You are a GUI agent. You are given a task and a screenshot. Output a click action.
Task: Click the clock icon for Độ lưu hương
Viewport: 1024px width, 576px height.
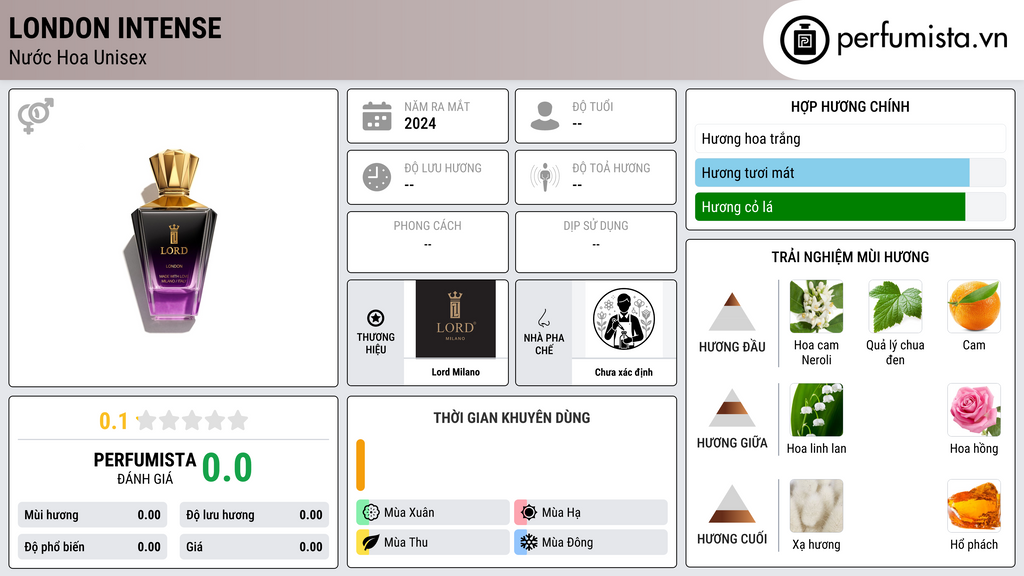tap(377, 177)
